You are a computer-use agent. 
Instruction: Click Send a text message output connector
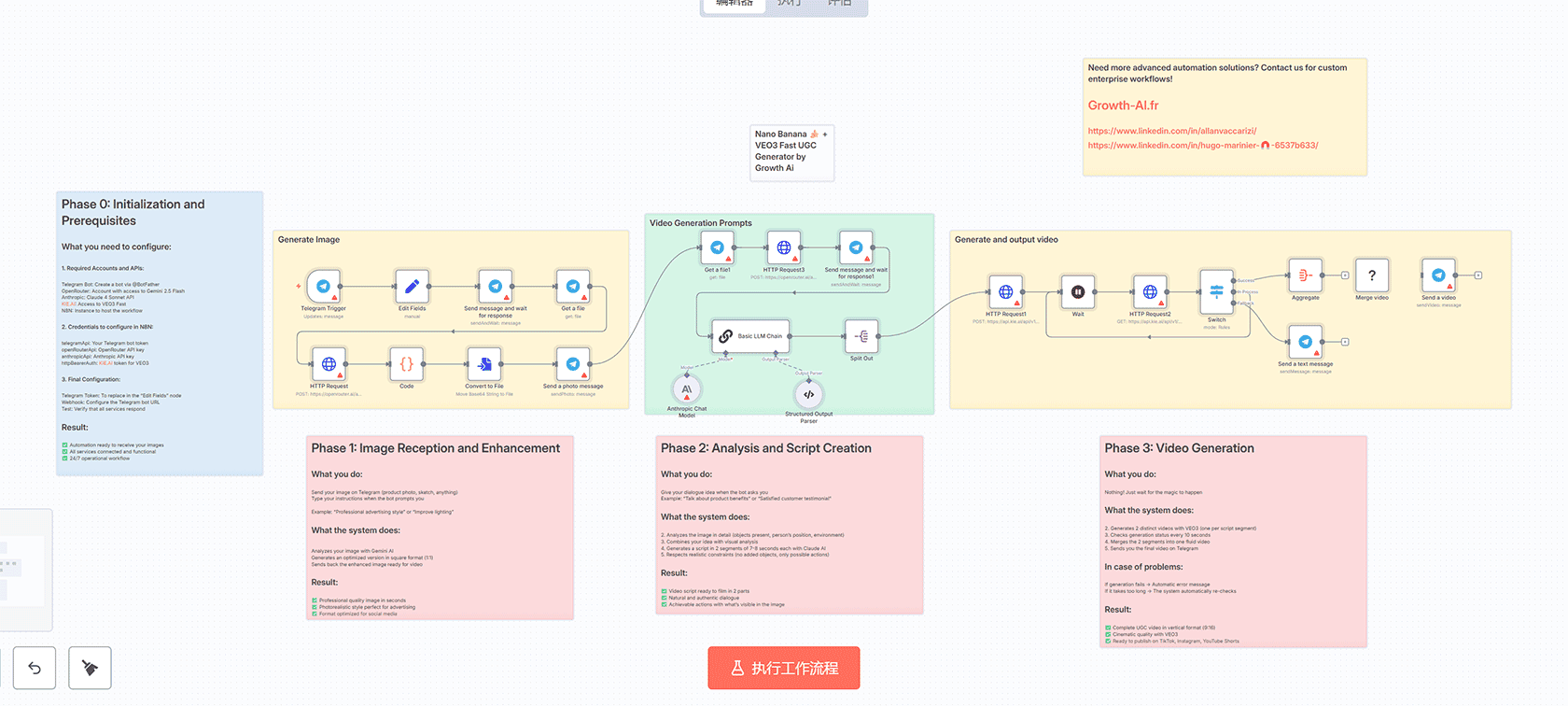coord(1345,342)
